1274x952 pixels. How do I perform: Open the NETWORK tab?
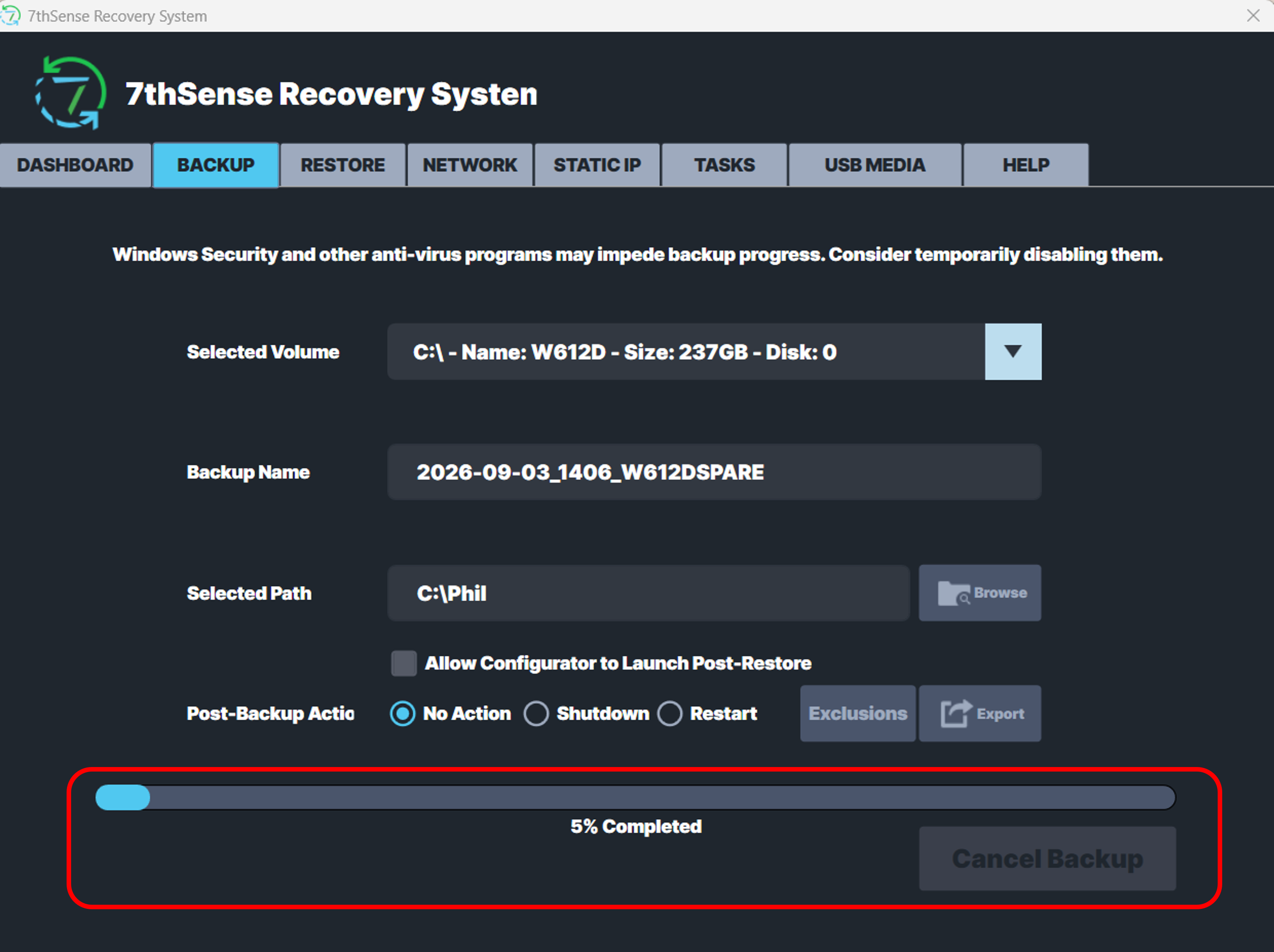470,165
